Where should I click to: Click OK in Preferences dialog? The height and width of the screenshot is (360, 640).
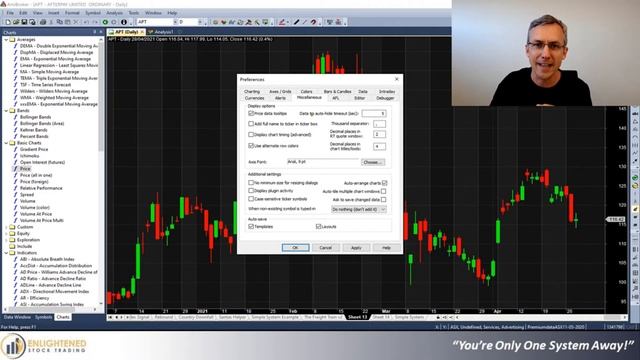(296, 248)
